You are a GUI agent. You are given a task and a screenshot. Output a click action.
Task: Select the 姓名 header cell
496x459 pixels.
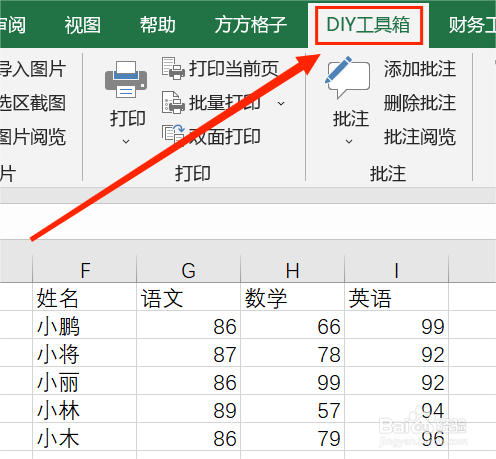(85, 297)
